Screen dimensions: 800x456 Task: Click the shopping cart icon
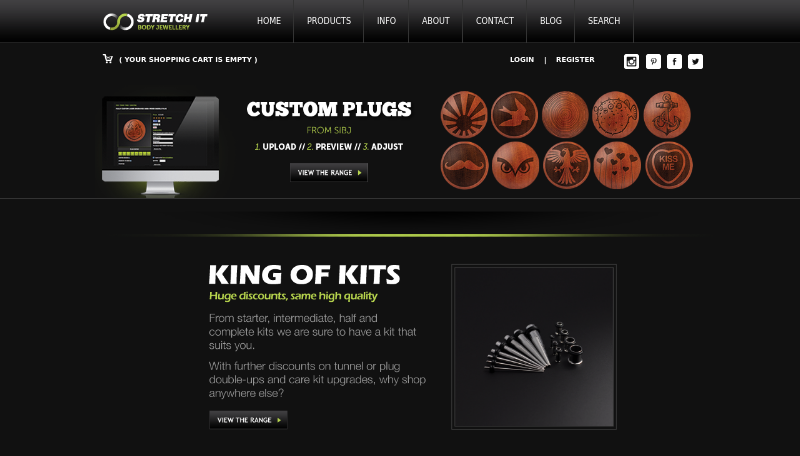tap(108, 59)
